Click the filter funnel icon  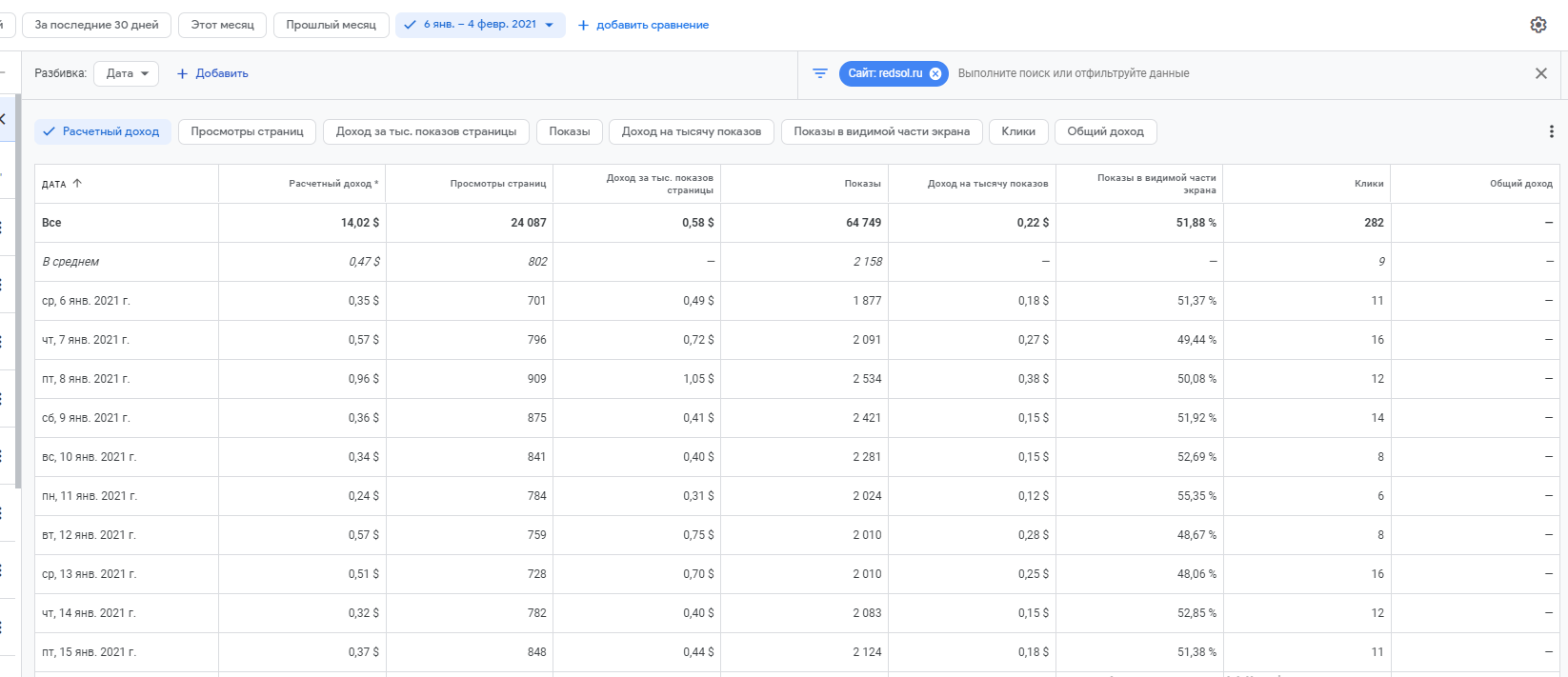[819, 73]
